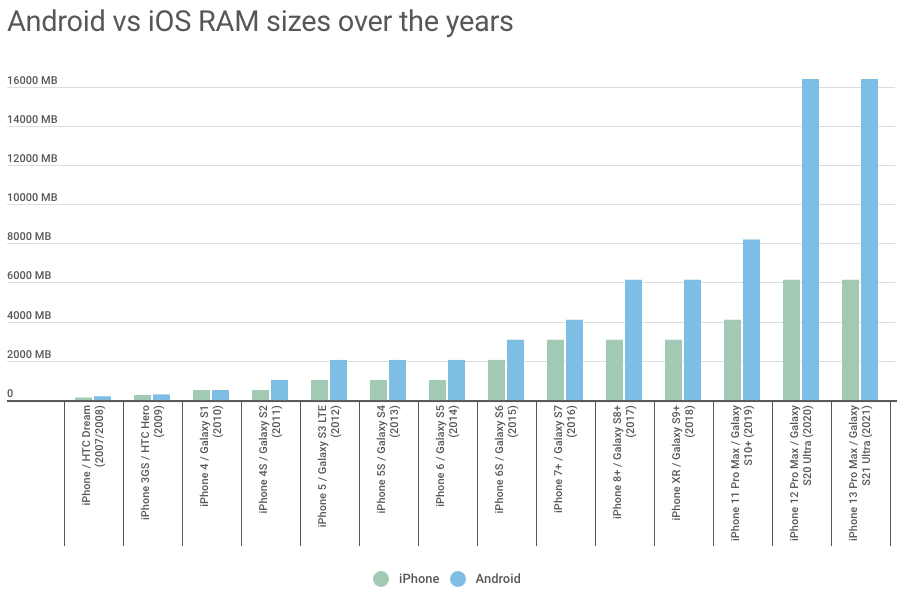Image resolution: width=909 pixels, height=598 pixels.
Task: Select the green iPhone 4 bar for 2010
Action: pos(202,395)
